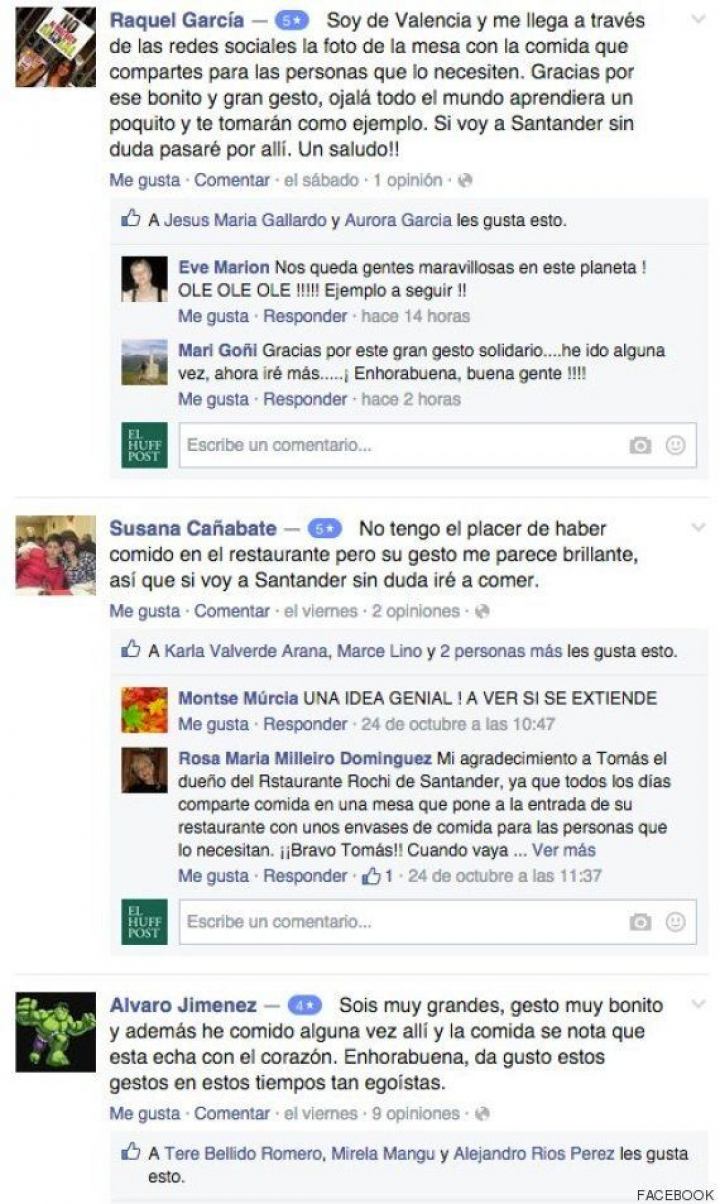Click camera icon in first comment box
This screenshot has width=720, height=1204.
tap(640, 446)
